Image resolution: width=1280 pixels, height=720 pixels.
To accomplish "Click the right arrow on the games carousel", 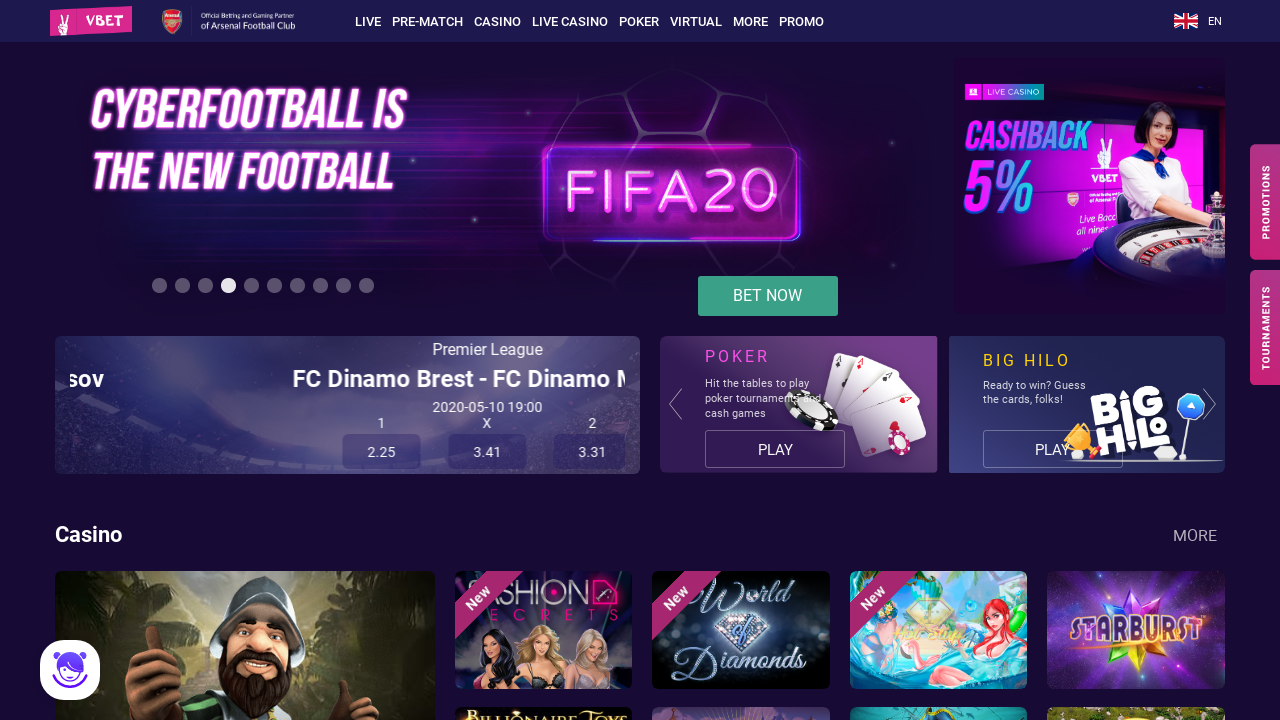I will coord(1209,404).
